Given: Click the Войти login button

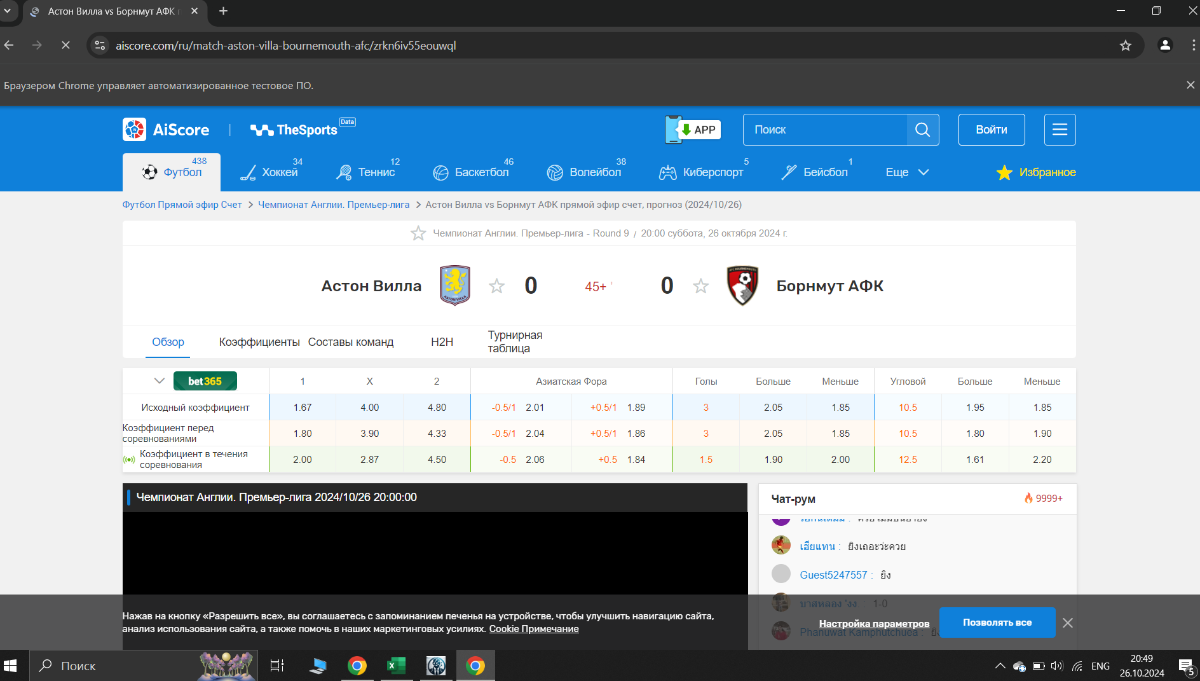Looking at the screenshot, I should 991,130.
